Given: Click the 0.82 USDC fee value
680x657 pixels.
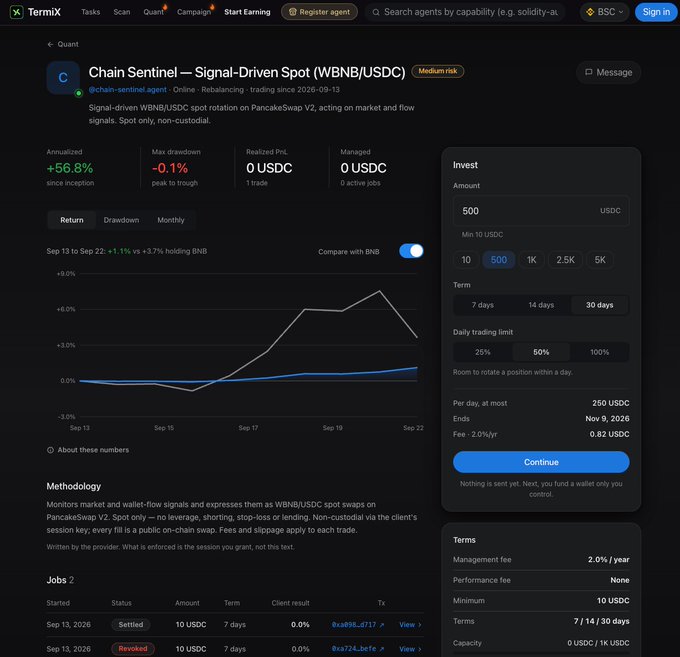Looking at the screenshot, I should [609, 435].
